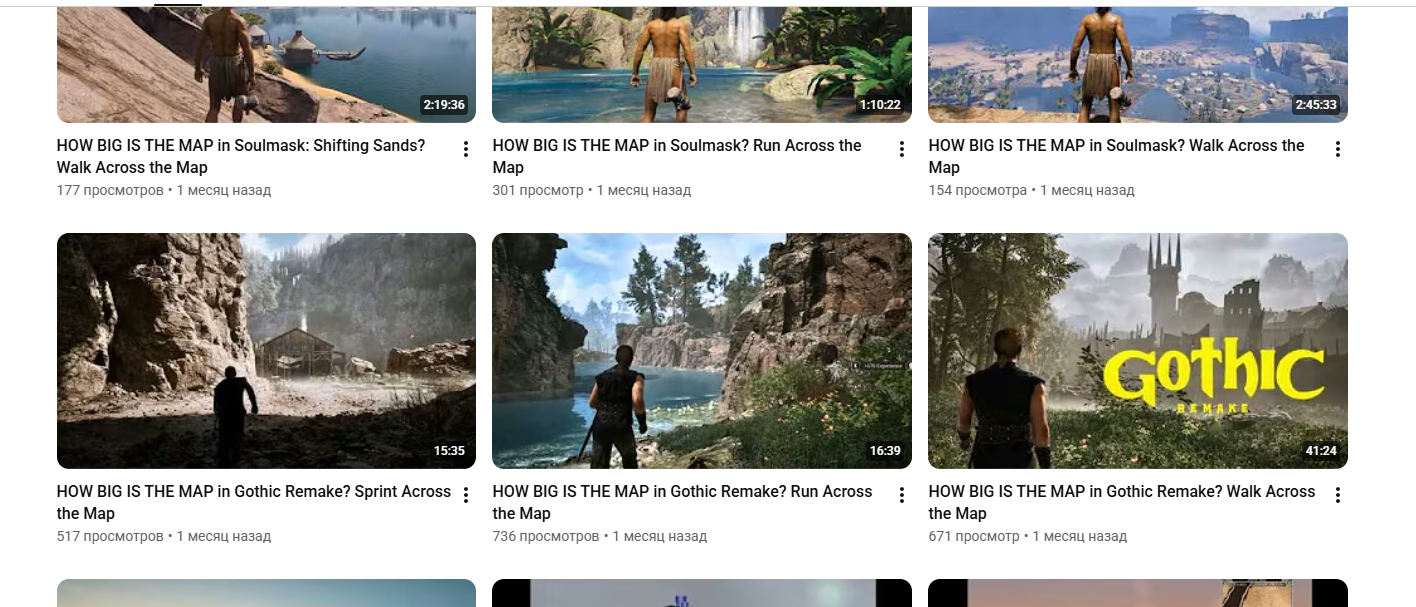This screenshot has width=1416, height=607.
Task: Click the 16:39 duration badge
Action: tap(885, 451)
